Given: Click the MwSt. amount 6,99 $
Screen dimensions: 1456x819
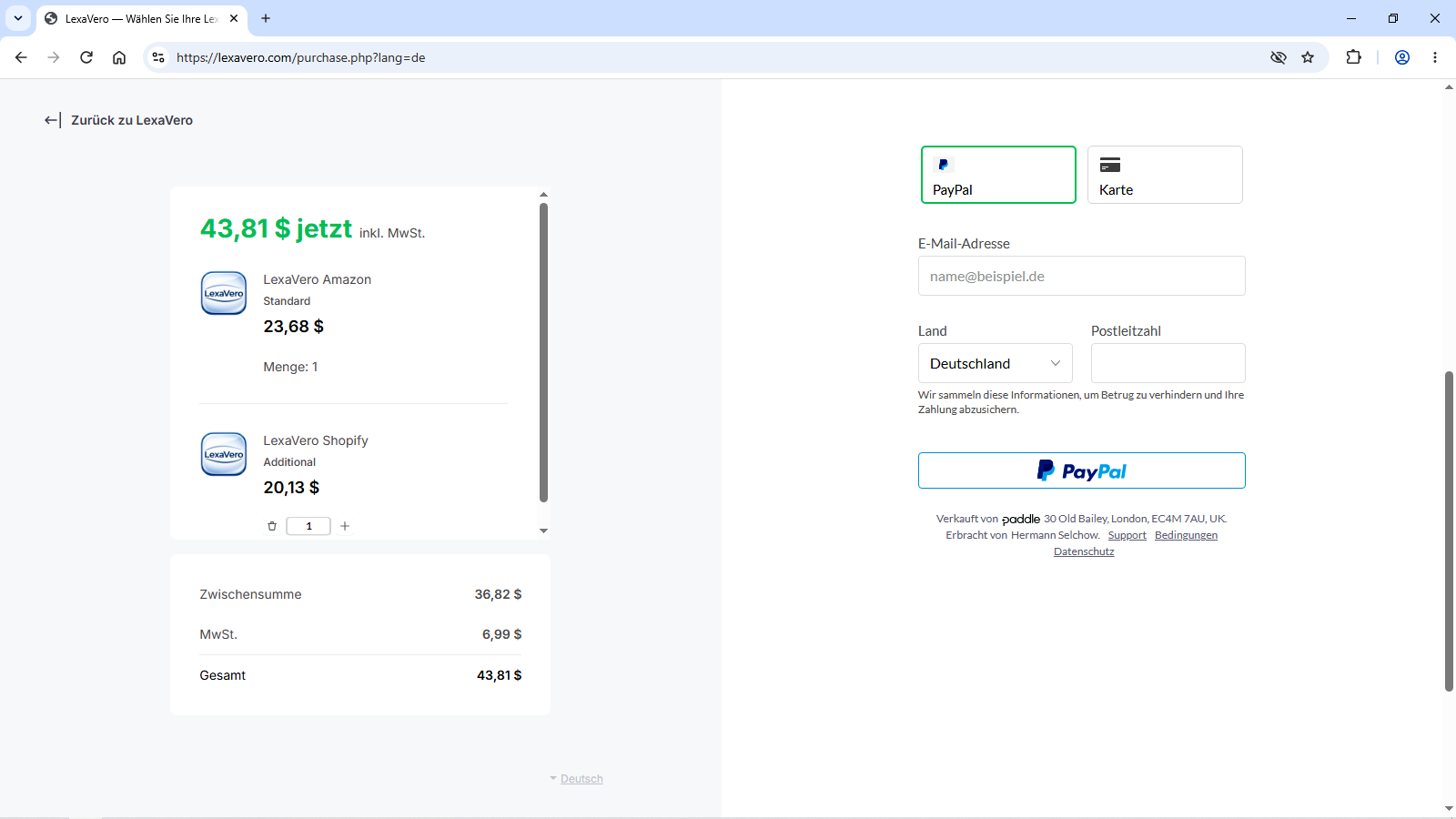Looking at the screenshot, I should pyautogui.click(x=502, y=634).
